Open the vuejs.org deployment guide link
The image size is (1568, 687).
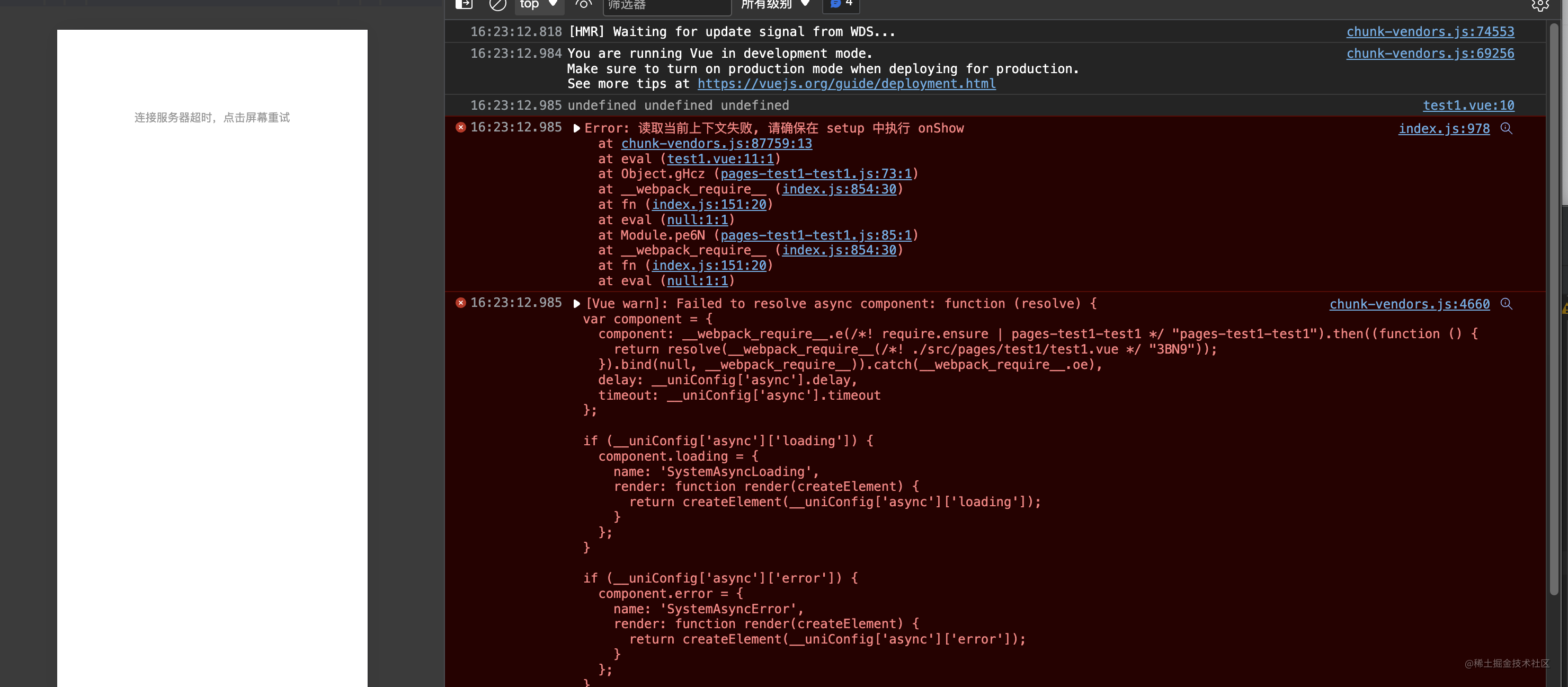click(847, 84)
